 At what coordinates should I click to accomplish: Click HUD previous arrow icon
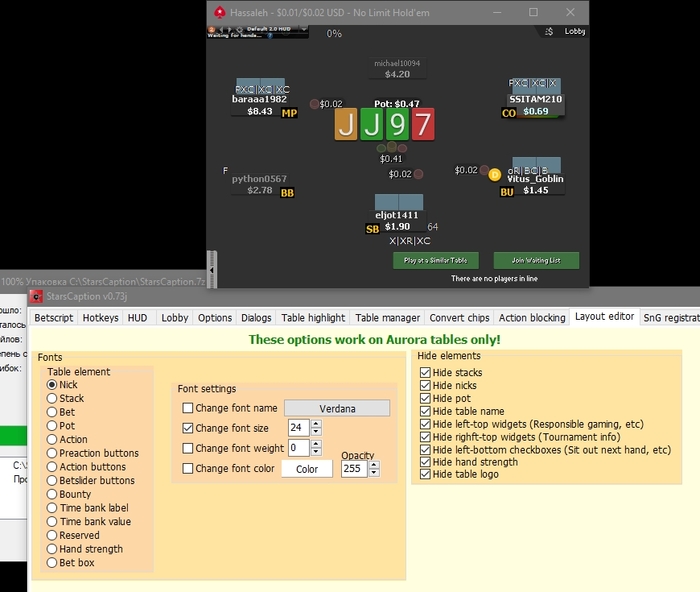tap(221, 29)
